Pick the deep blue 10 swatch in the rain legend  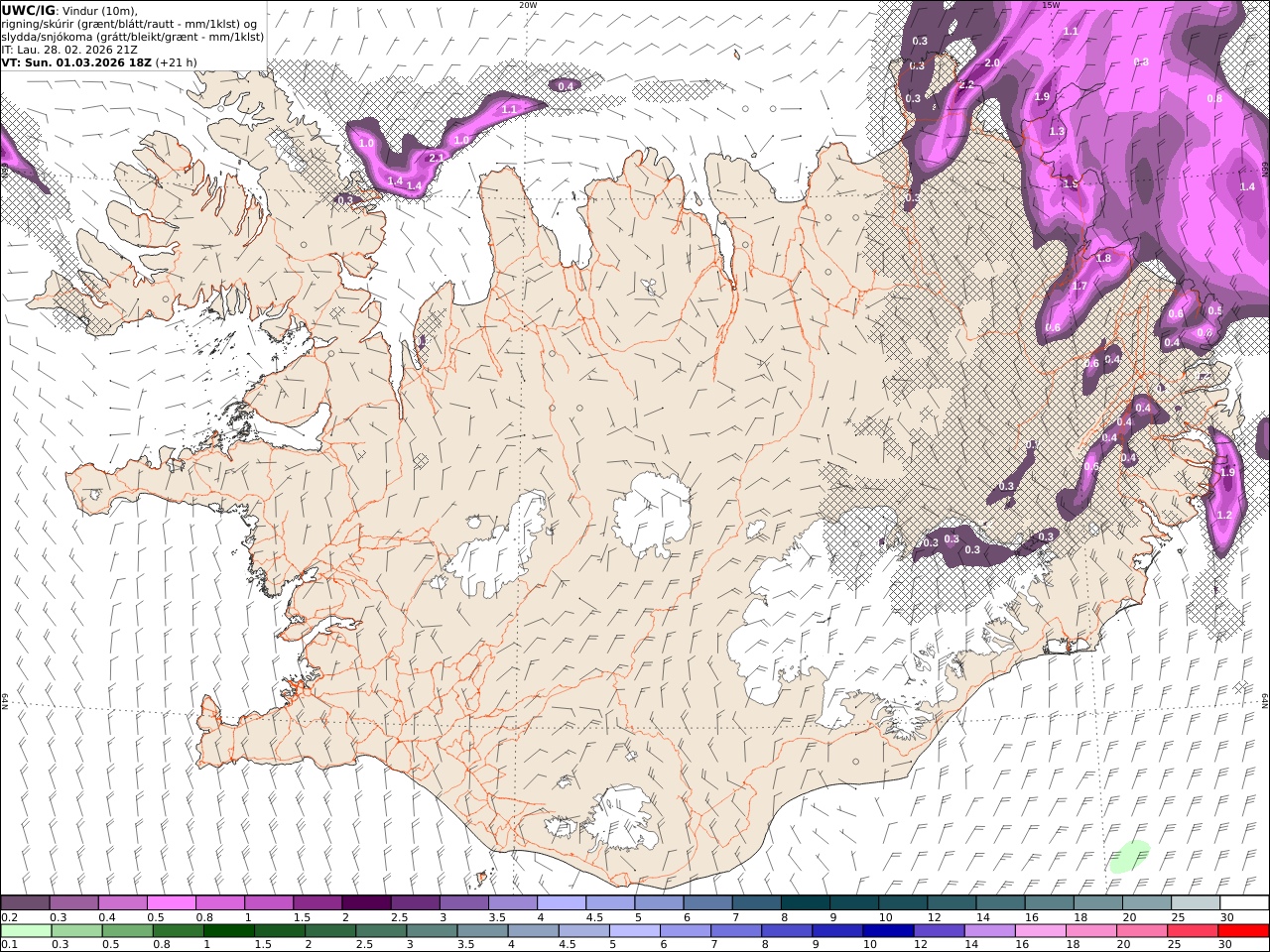point(888,930)
